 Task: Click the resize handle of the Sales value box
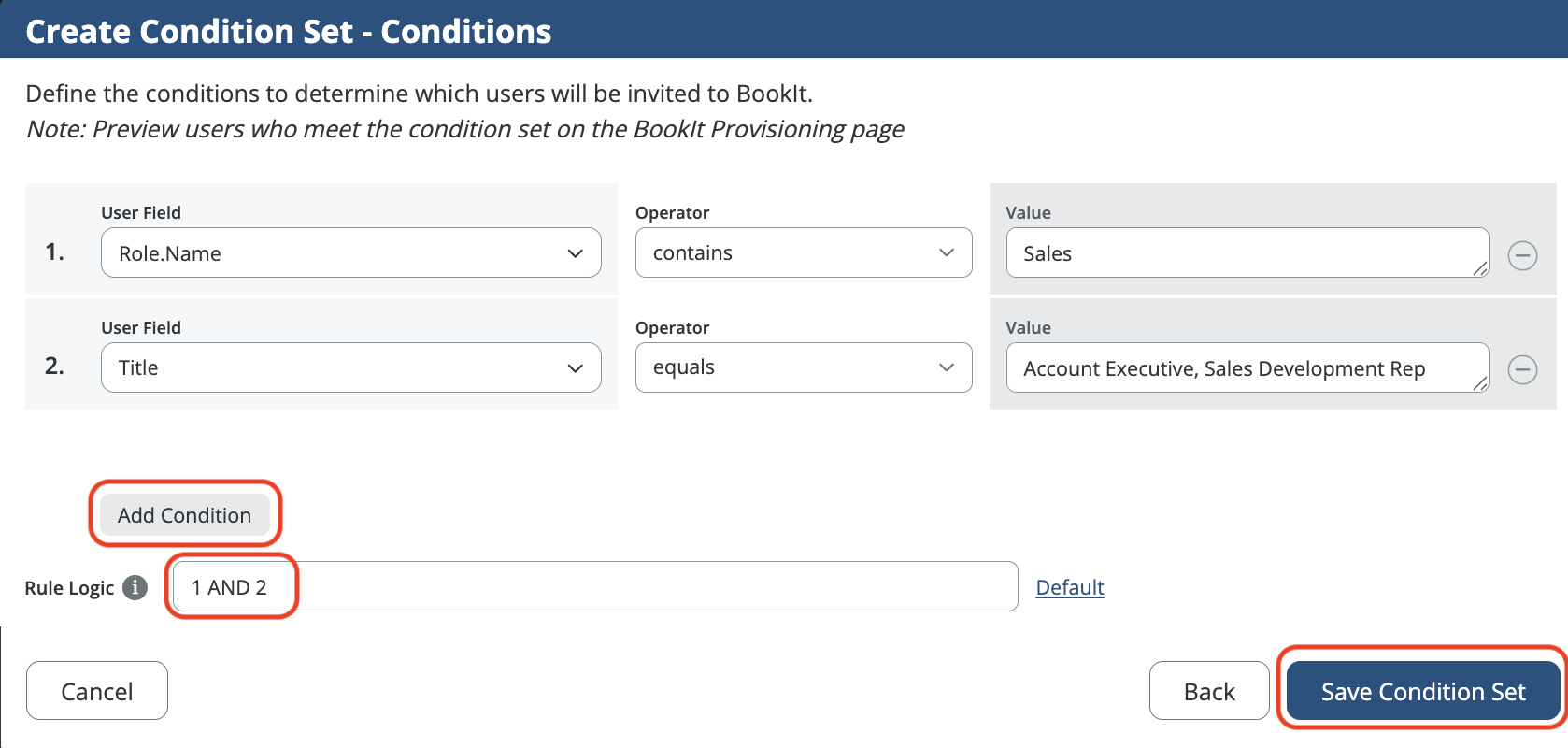pos(1480,269)
